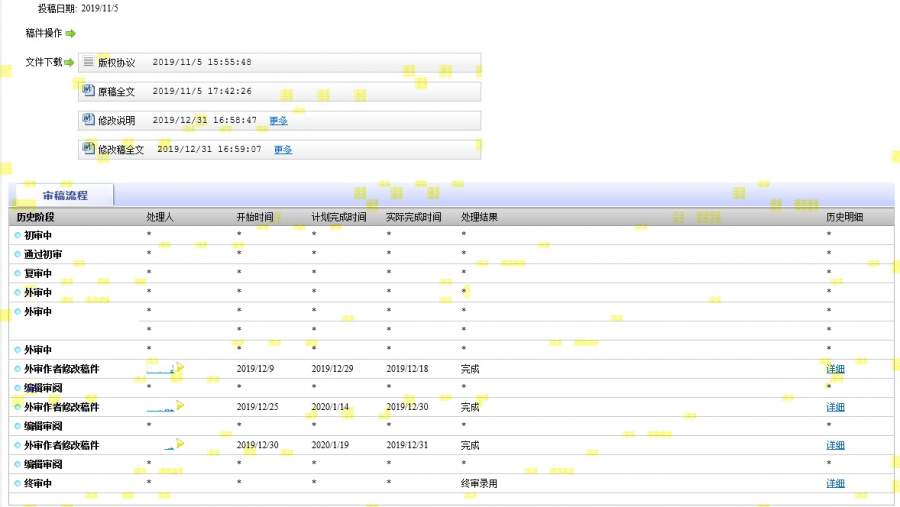Click bullet icon of 外审作者修改稿件 row completed 2019/12/31
Viewport: 900px width, 507px height.
tap(18, 446)
